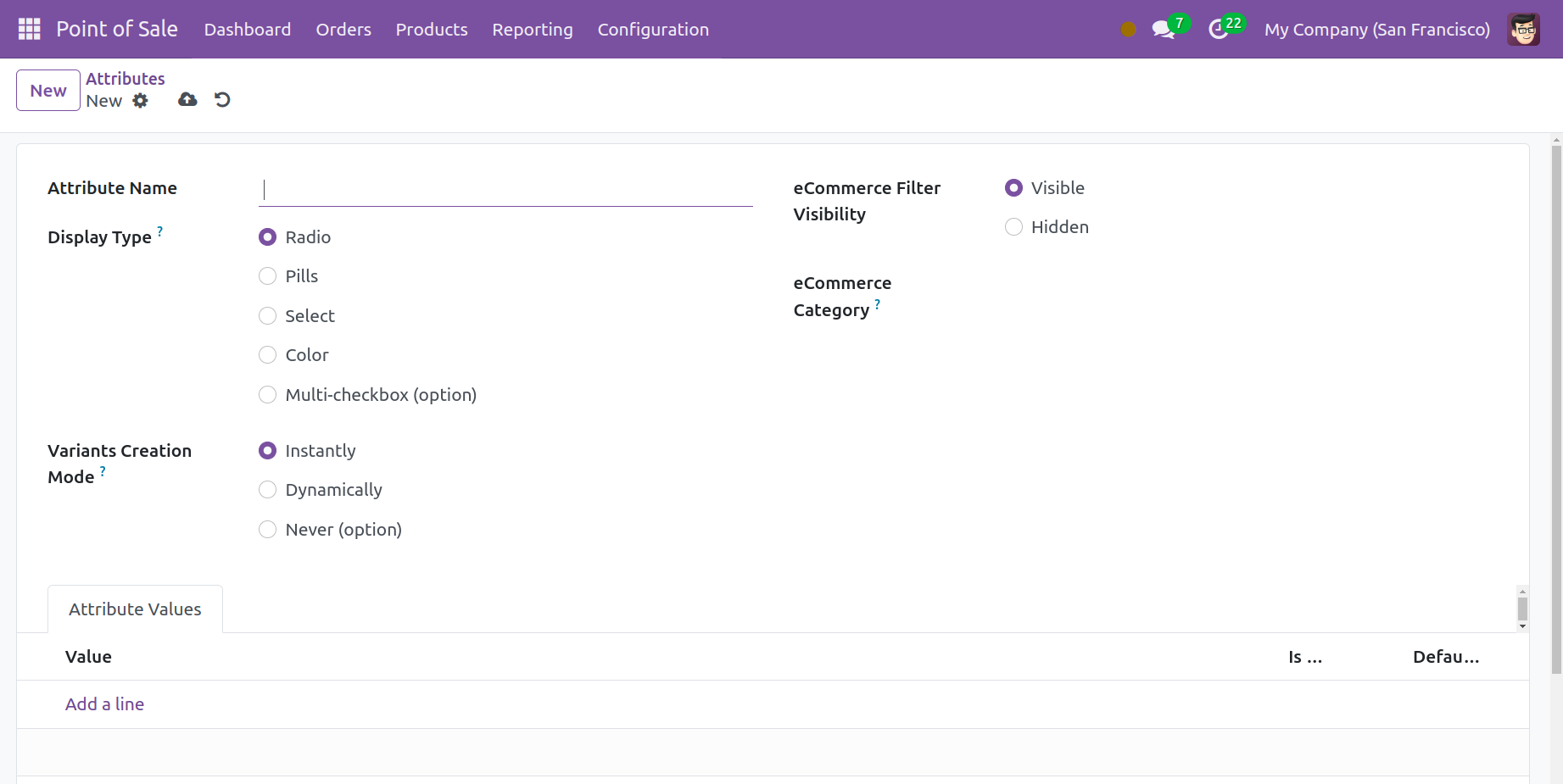1563x784 pixels.
Task: Click the orange status dot indicator
Action: coord(1128,30)
